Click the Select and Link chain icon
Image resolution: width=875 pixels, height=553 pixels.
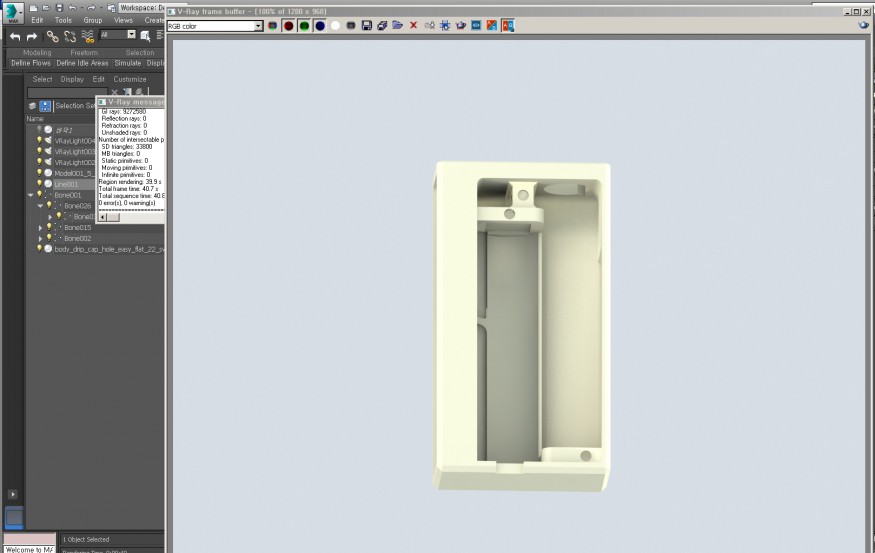coord(53,36)
